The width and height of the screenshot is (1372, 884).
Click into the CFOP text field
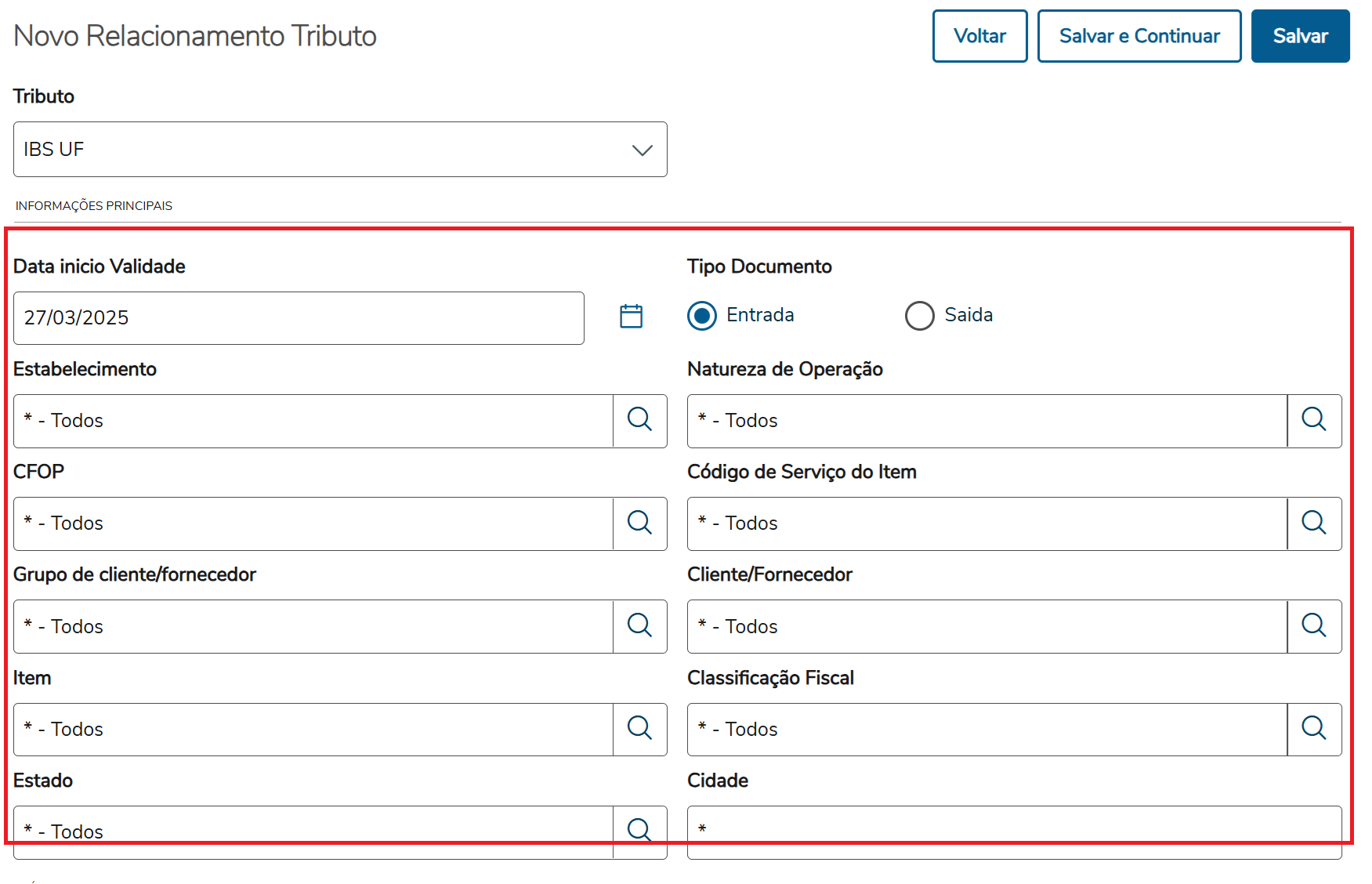coord(313,524)
